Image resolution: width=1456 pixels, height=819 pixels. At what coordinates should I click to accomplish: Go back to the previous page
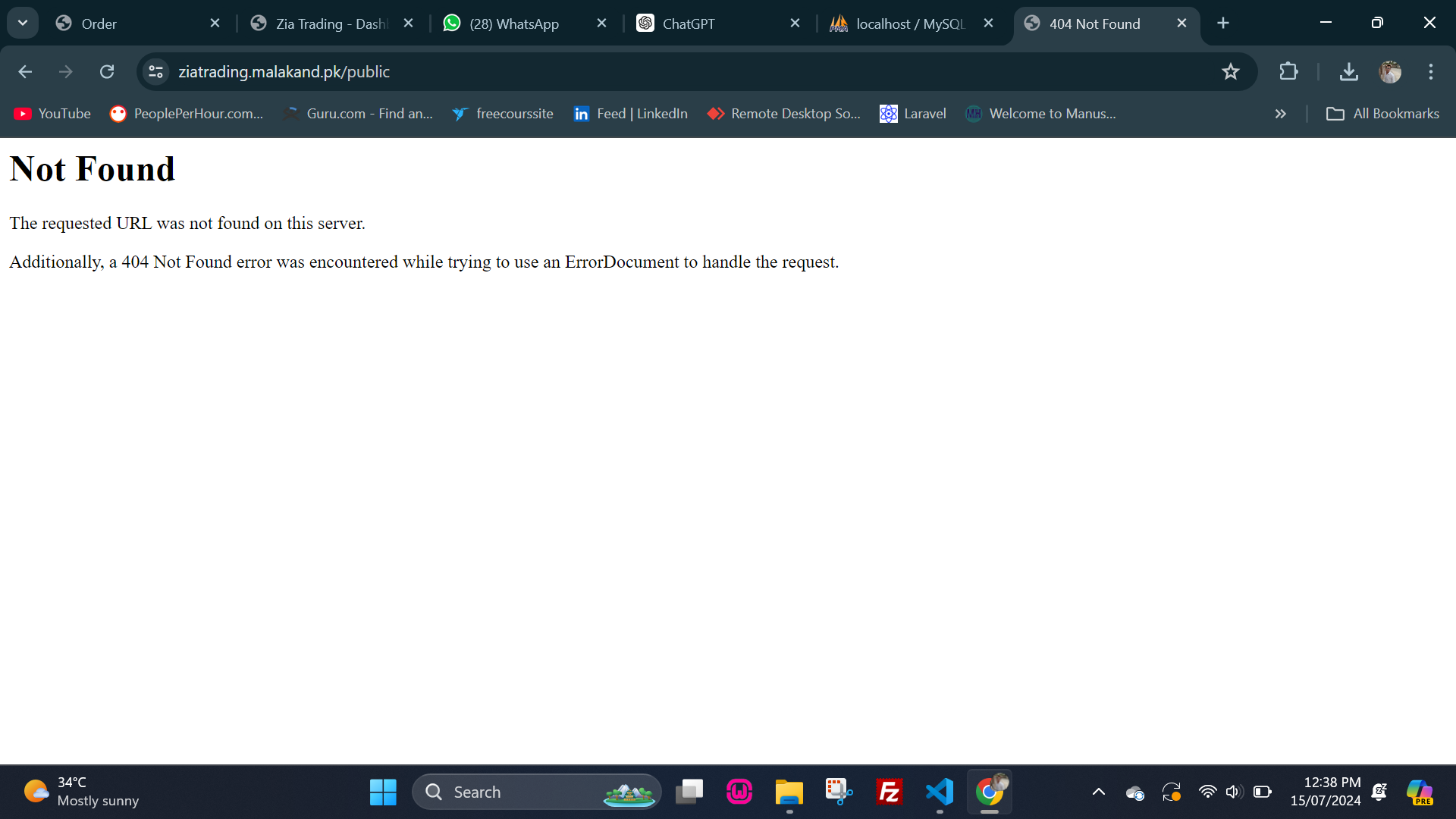click(25, 71)
